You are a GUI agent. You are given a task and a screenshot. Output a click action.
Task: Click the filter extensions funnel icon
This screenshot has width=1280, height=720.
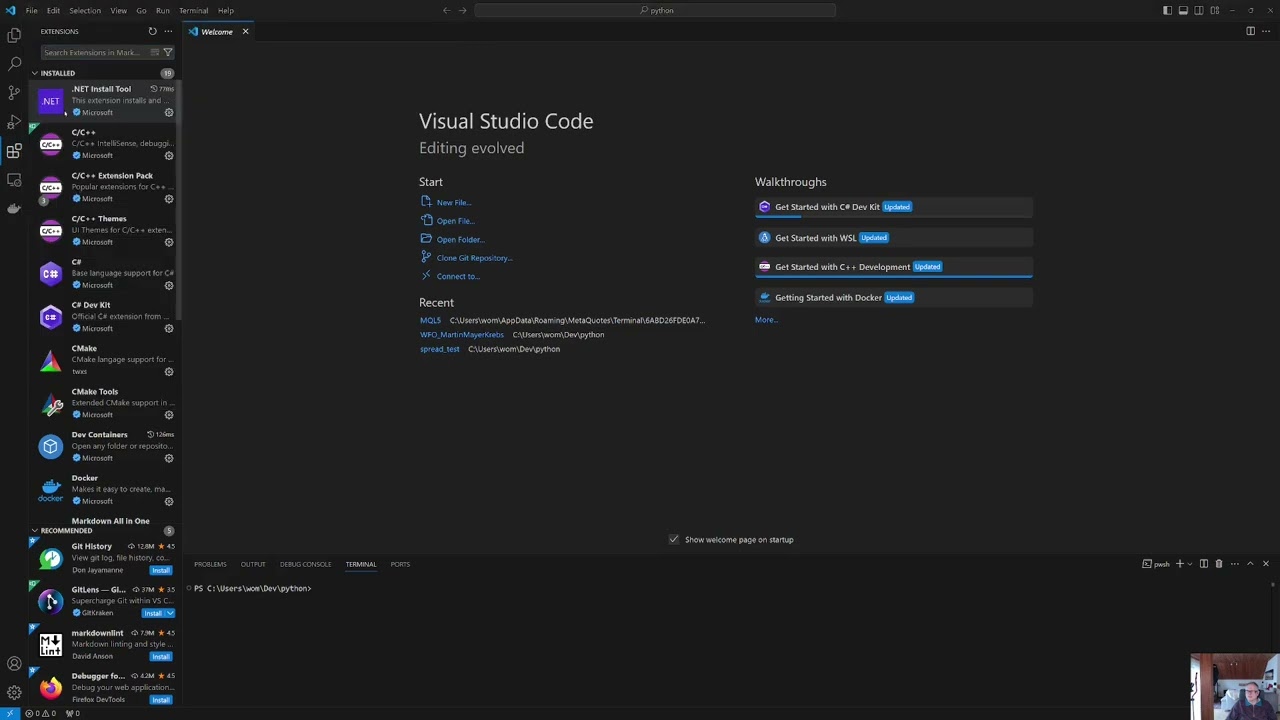pyautogui.click(x=167, y=52)
